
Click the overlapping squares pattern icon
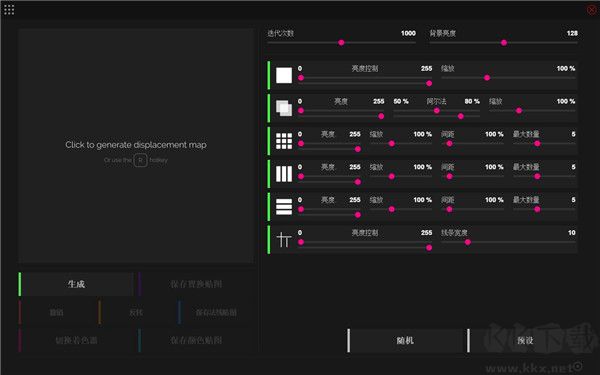point(284,108)
